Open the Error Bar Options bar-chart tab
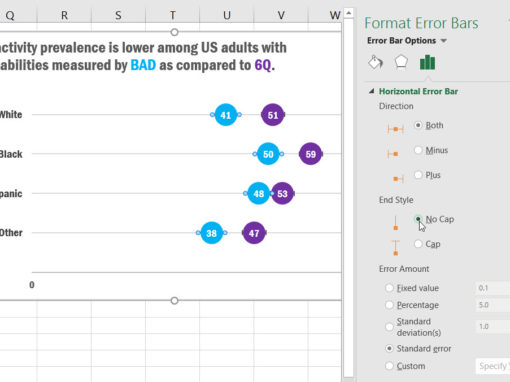The height and width of the screenshot is (382, 510). coord(427,62)
